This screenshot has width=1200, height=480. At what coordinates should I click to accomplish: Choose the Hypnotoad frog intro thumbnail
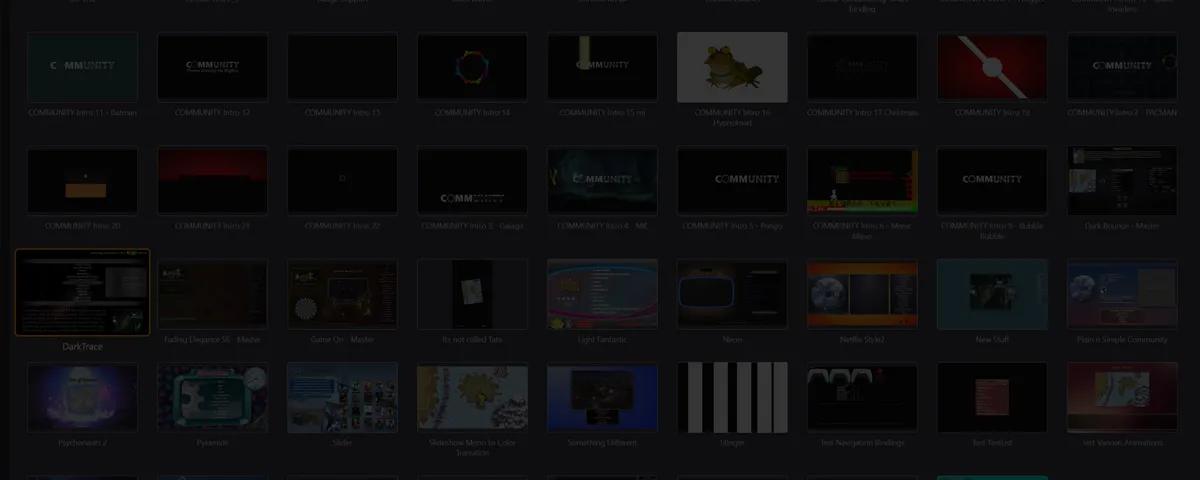732,67
